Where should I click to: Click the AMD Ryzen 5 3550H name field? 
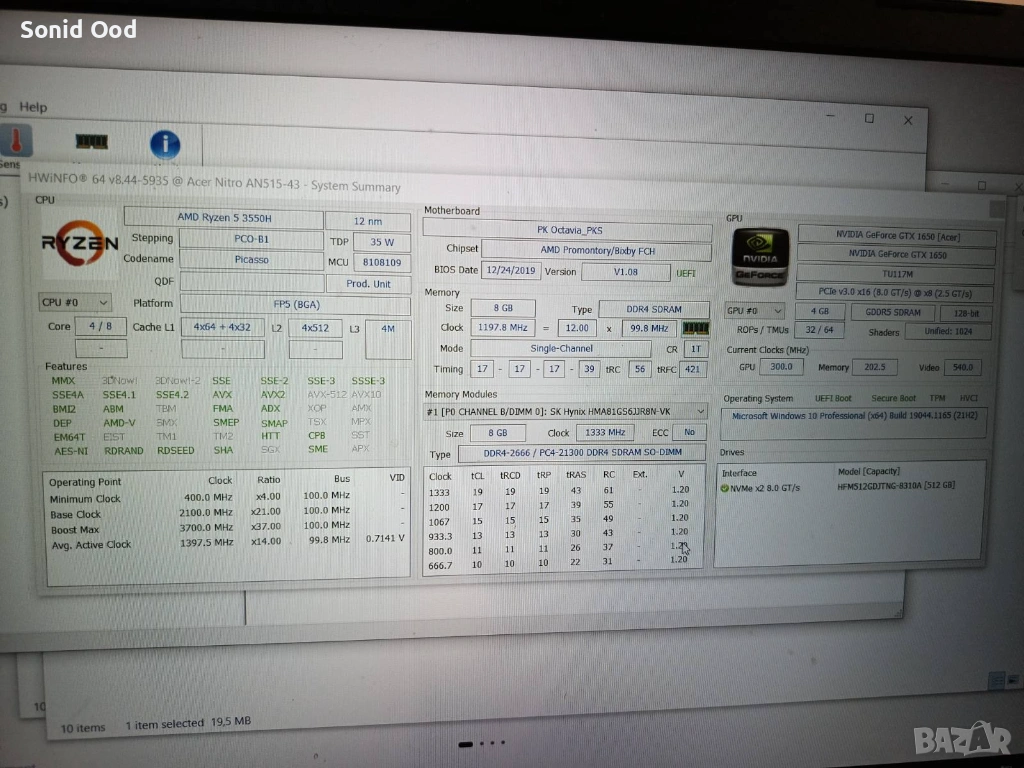222,219
